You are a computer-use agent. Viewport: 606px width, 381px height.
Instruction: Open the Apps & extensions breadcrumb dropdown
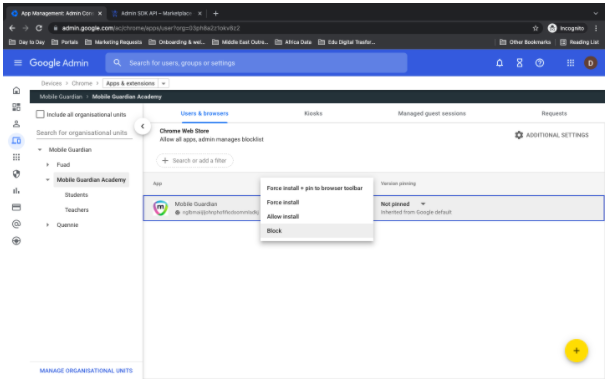(x=164, y=83)
